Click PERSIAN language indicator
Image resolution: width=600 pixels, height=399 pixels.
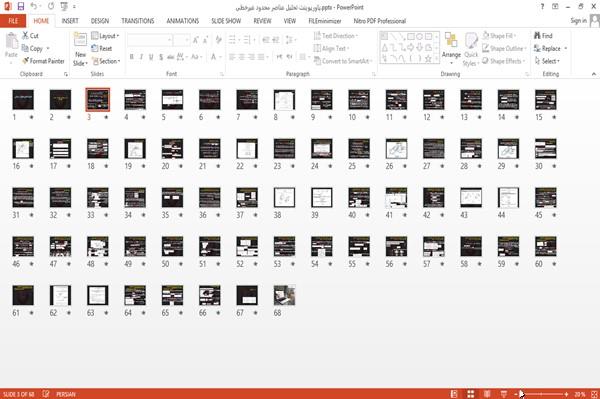66,394
